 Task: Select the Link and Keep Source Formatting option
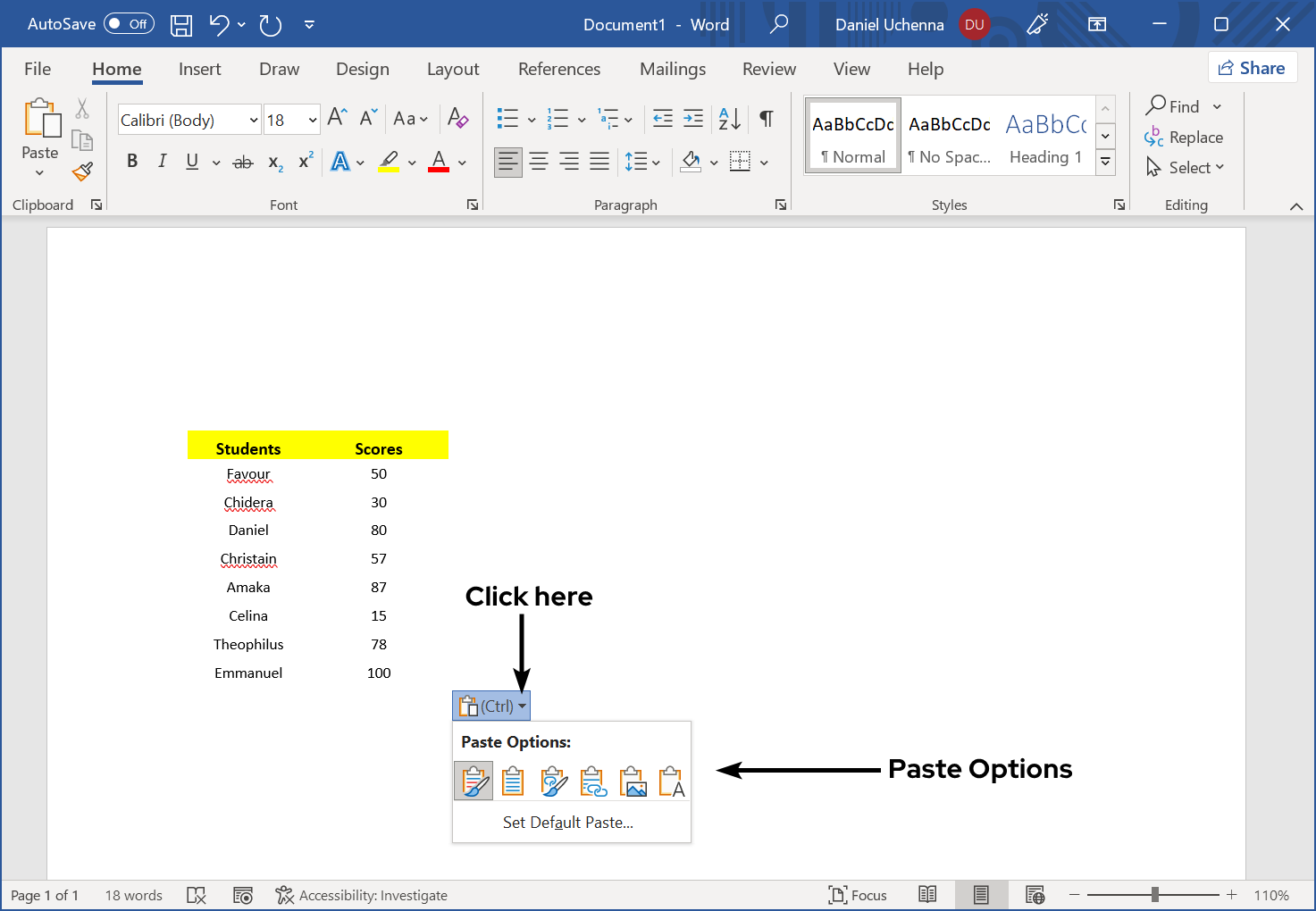point(552,780)
